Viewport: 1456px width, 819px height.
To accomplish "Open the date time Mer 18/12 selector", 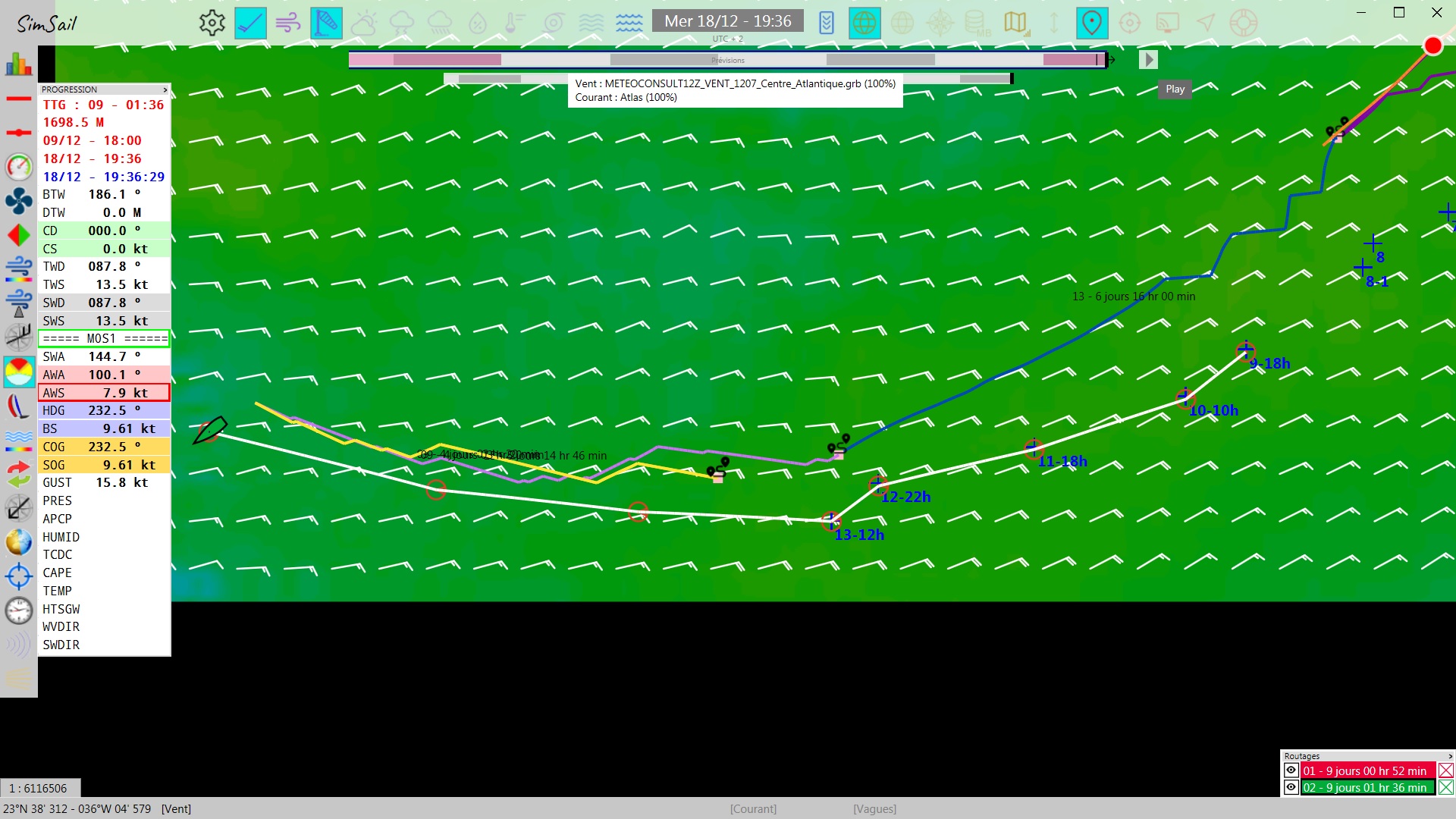I will (727, 21).
